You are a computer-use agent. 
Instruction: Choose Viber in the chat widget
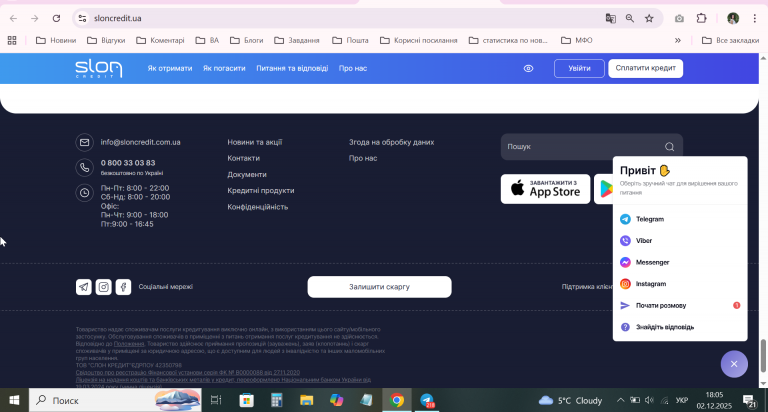[x=680, y=241]
